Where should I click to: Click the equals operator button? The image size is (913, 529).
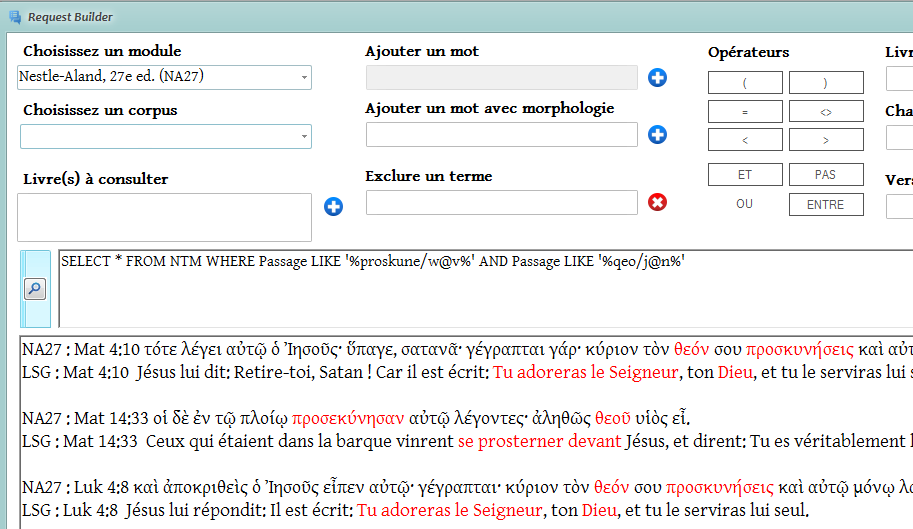click(x=745, y=112)
